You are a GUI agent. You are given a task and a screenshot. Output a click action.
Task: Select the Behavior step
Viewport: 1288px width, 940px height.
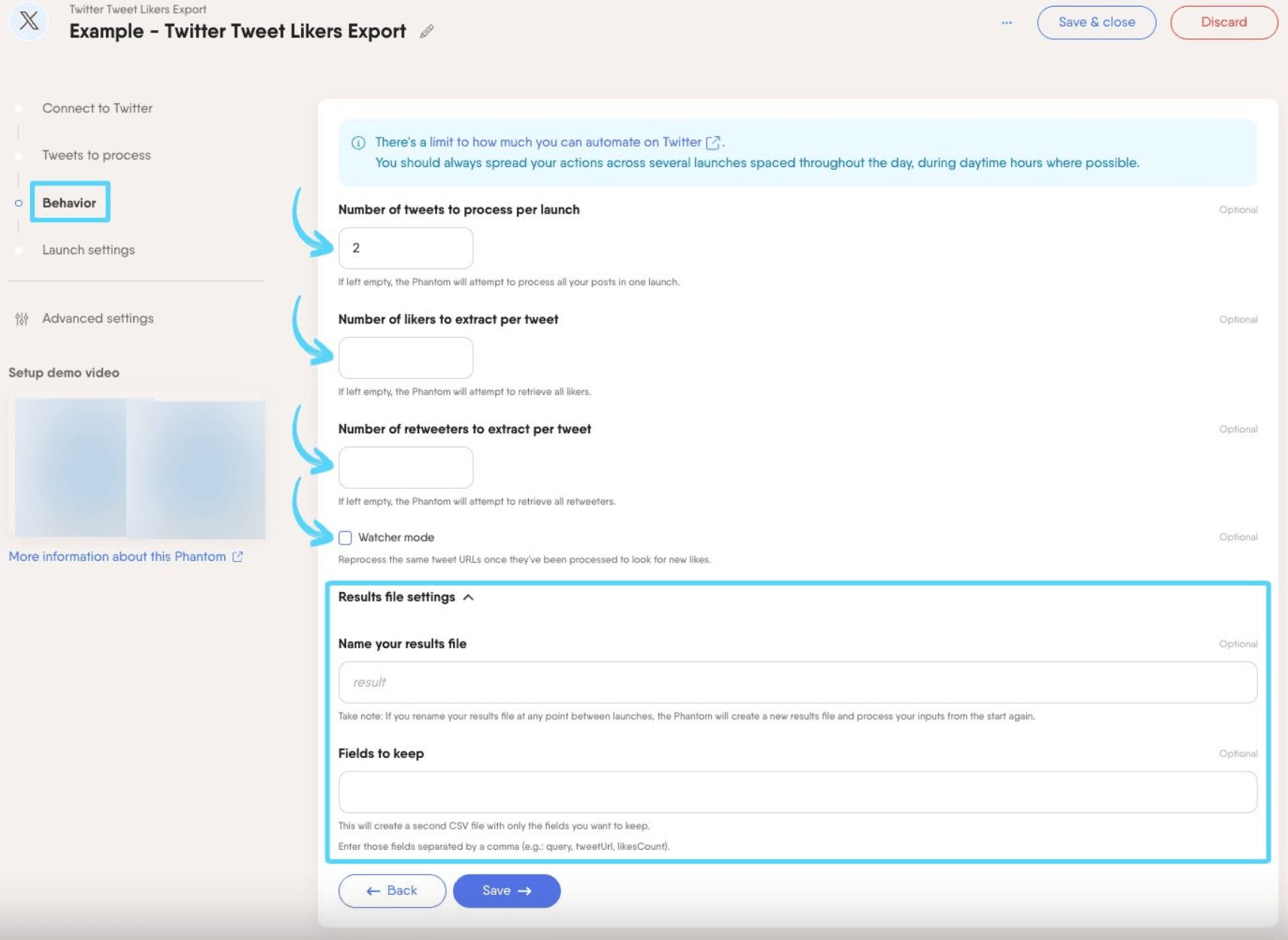(x=69, y=202)
